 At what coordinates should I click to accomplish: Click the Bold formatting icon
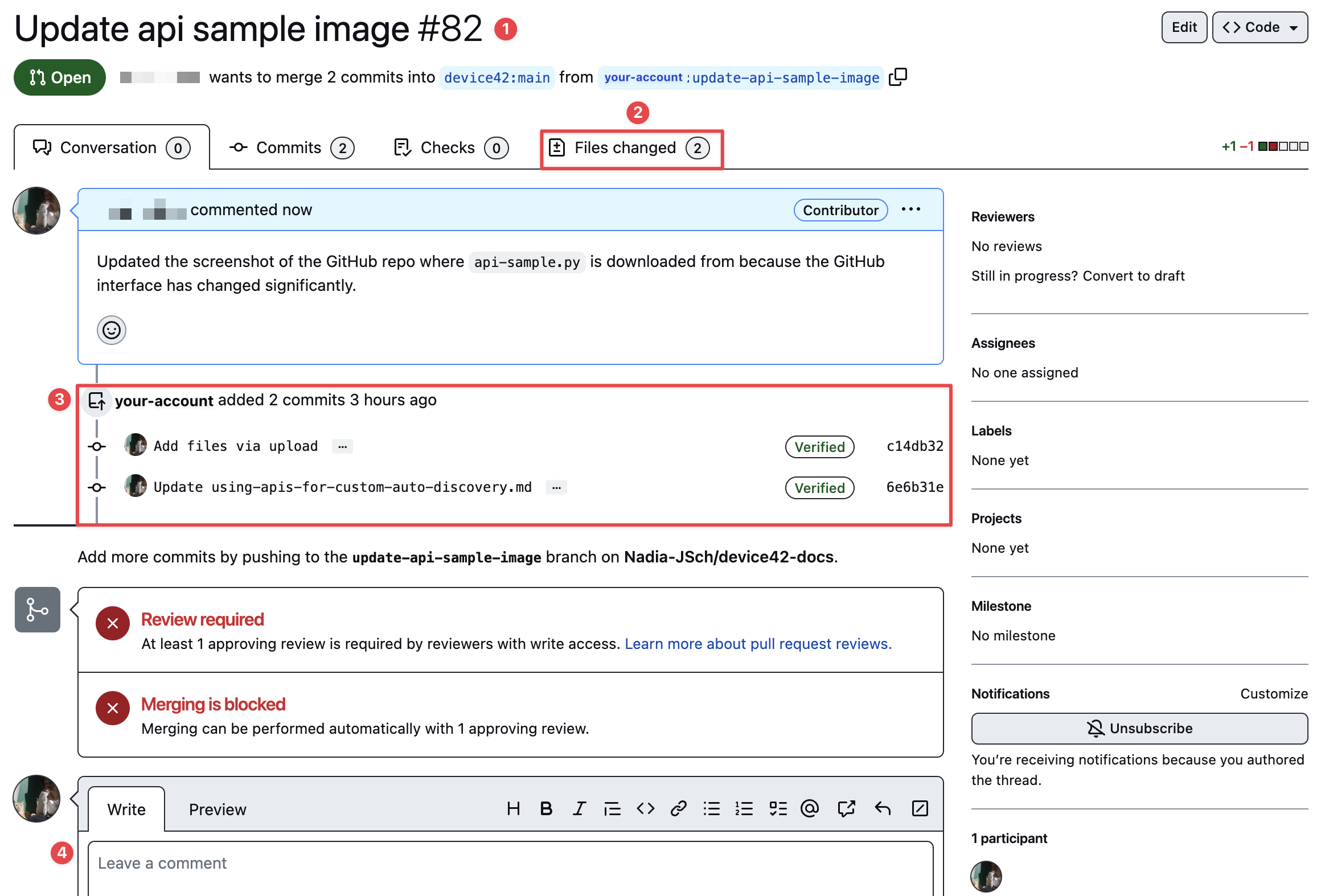[x=546, y=808]
